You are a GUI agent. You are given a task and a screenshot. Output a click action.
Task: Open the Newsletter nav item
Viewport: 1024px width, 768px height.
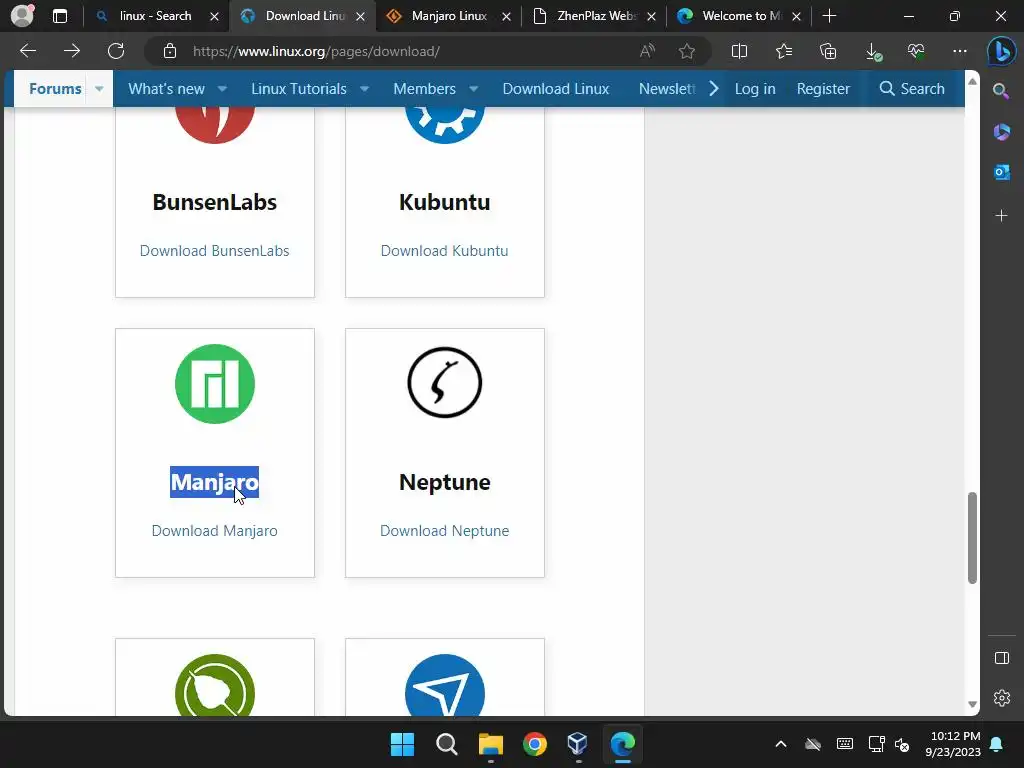(x=667, y=89)
